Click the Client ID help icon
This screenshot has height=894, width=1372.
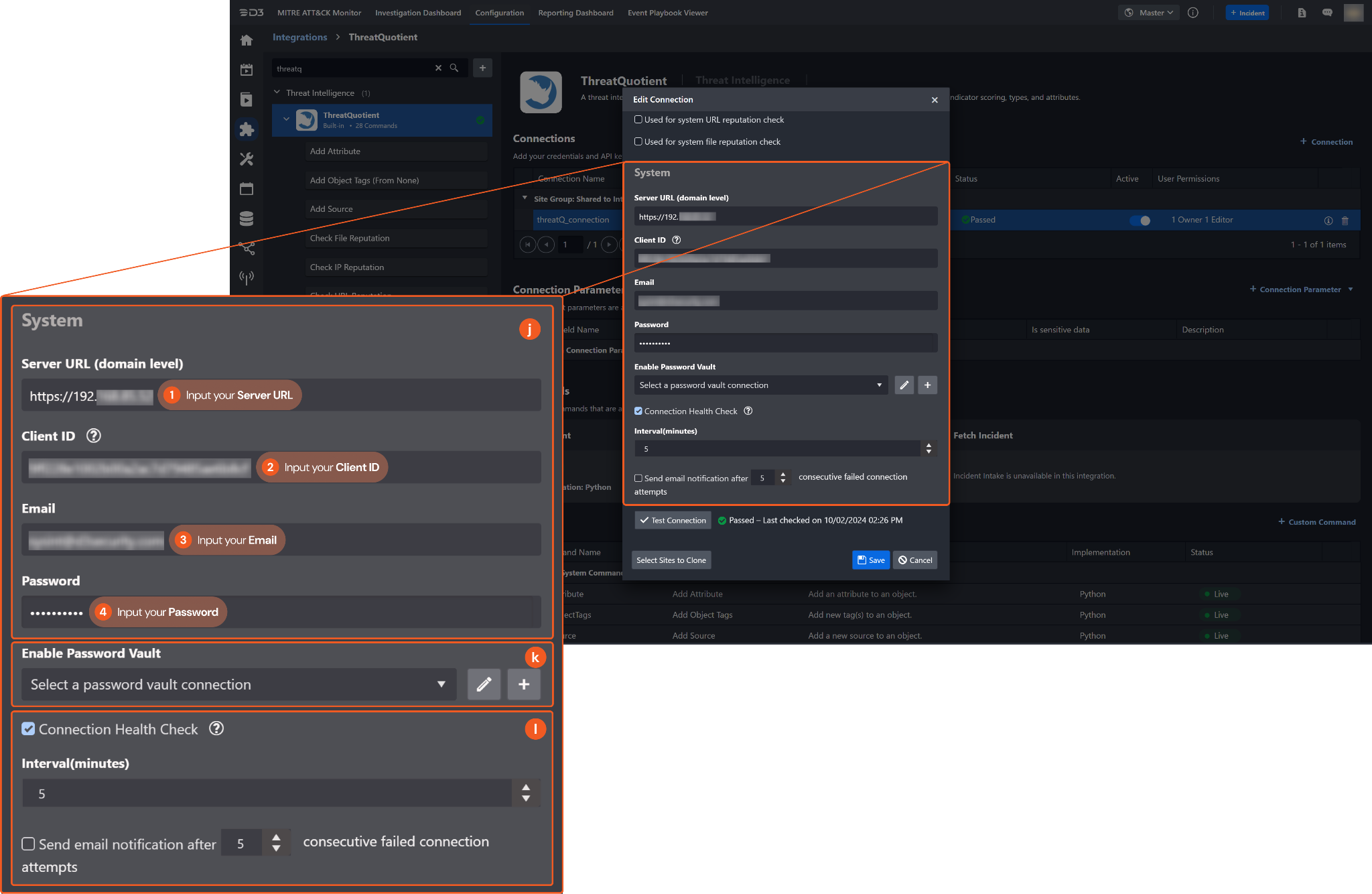tap(677, 240)
